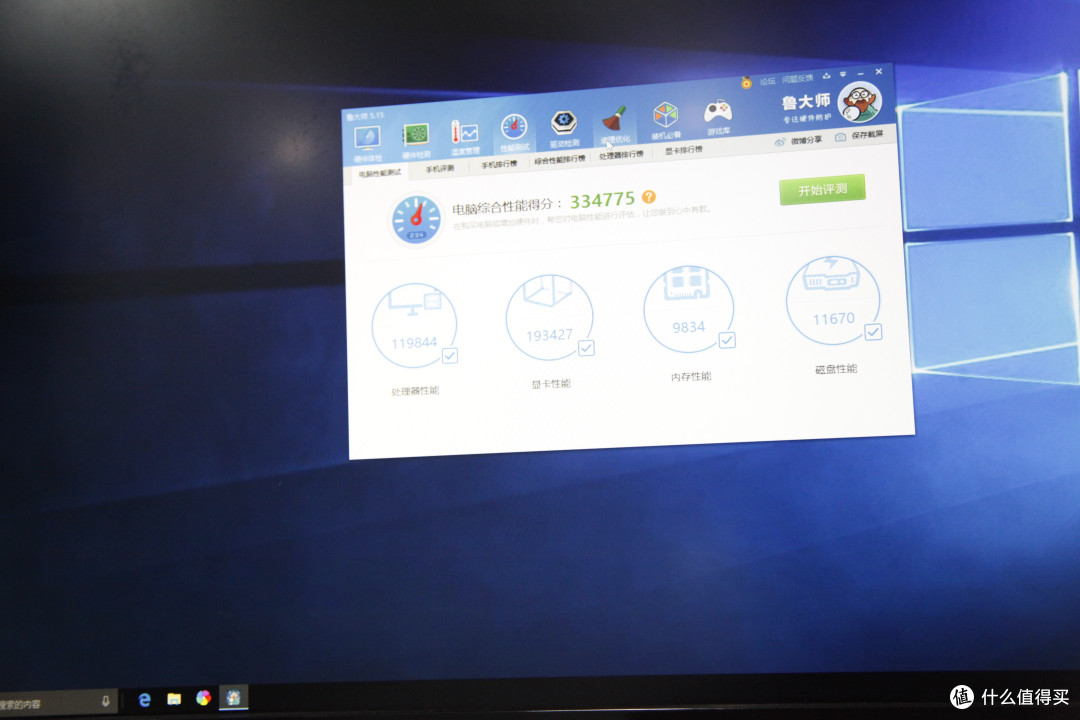Open the 论坛 forum link
This screenshot has height=720, width=1080.
tap(767, 81)
